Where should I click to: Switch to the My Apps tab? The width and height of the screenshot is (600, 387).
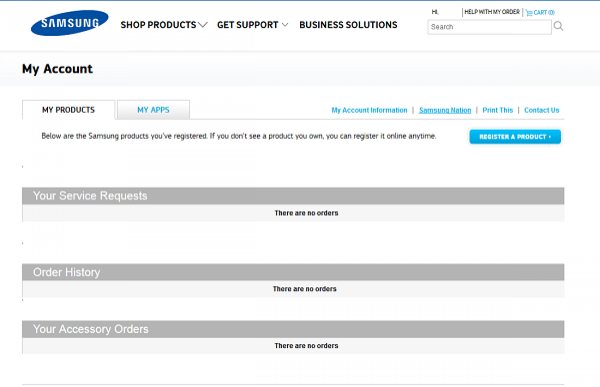coord(153,110)
